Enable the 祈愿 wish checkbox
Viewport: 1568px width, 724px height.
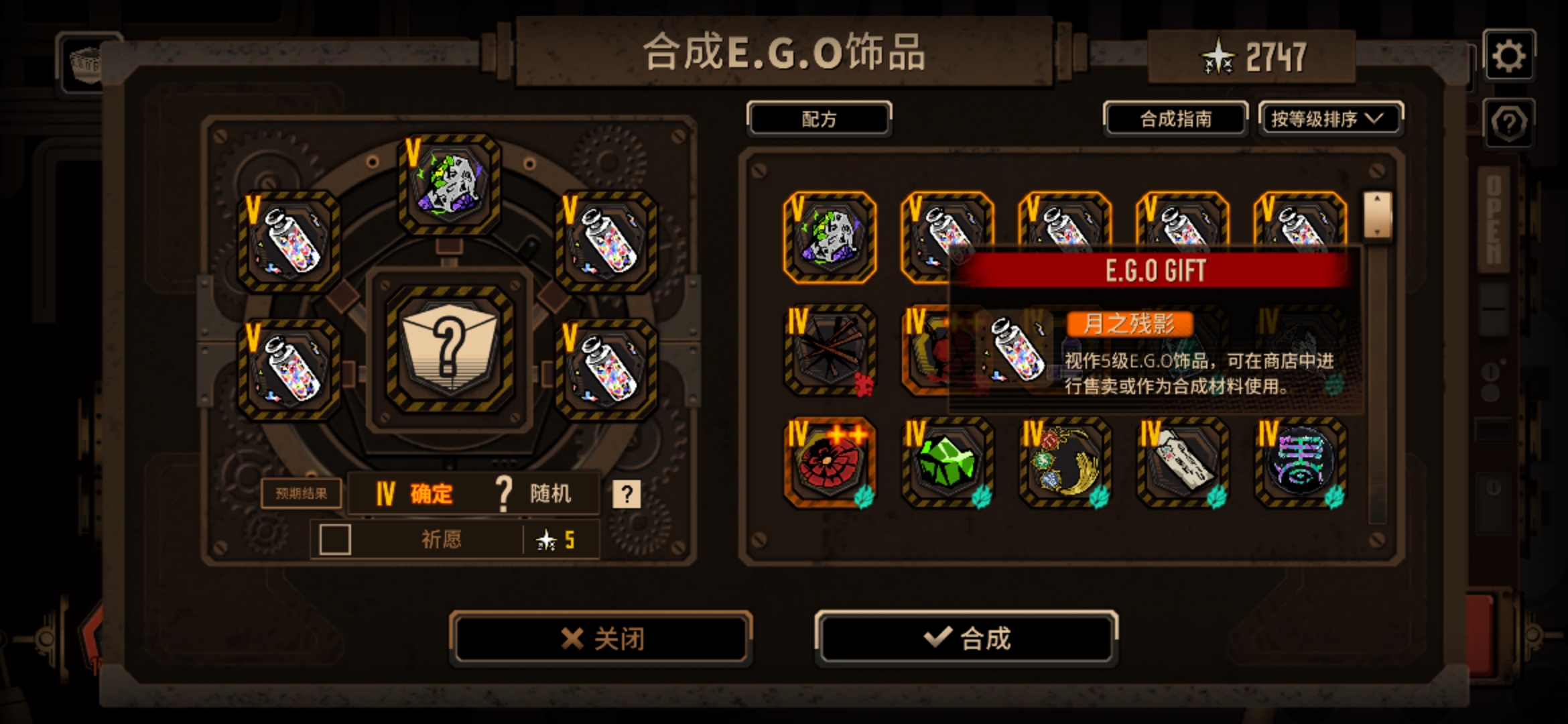point(335,540)
